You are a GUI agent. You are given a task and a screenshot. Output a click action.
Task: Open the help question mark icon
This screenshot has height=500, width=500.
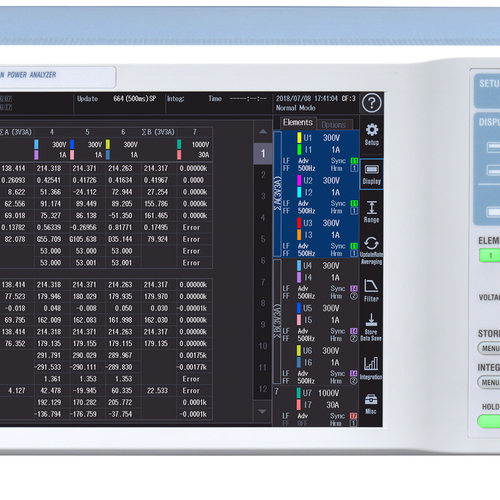coord(371,103)
